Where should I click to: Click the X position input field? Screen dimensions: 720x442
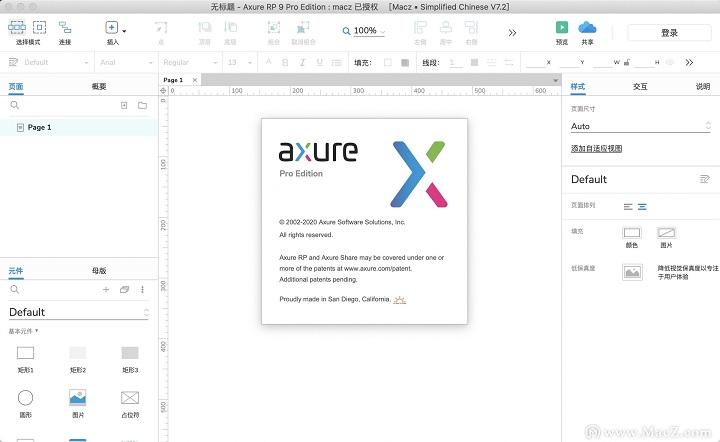(x=536, y=62)
